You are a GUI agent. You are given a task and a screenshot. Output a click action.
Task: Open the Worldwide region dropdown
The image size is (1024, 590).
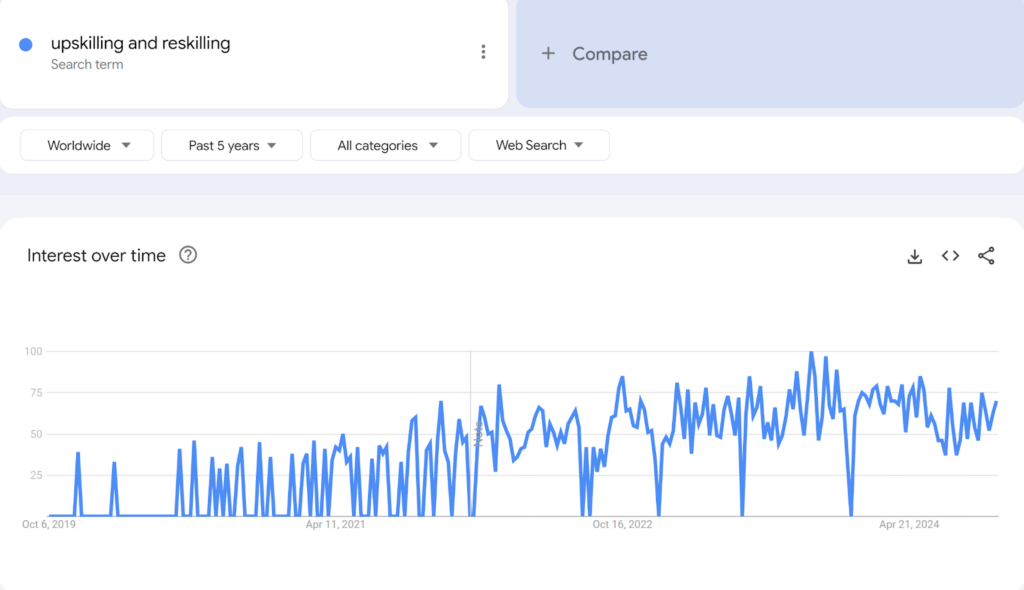(87, 145)
